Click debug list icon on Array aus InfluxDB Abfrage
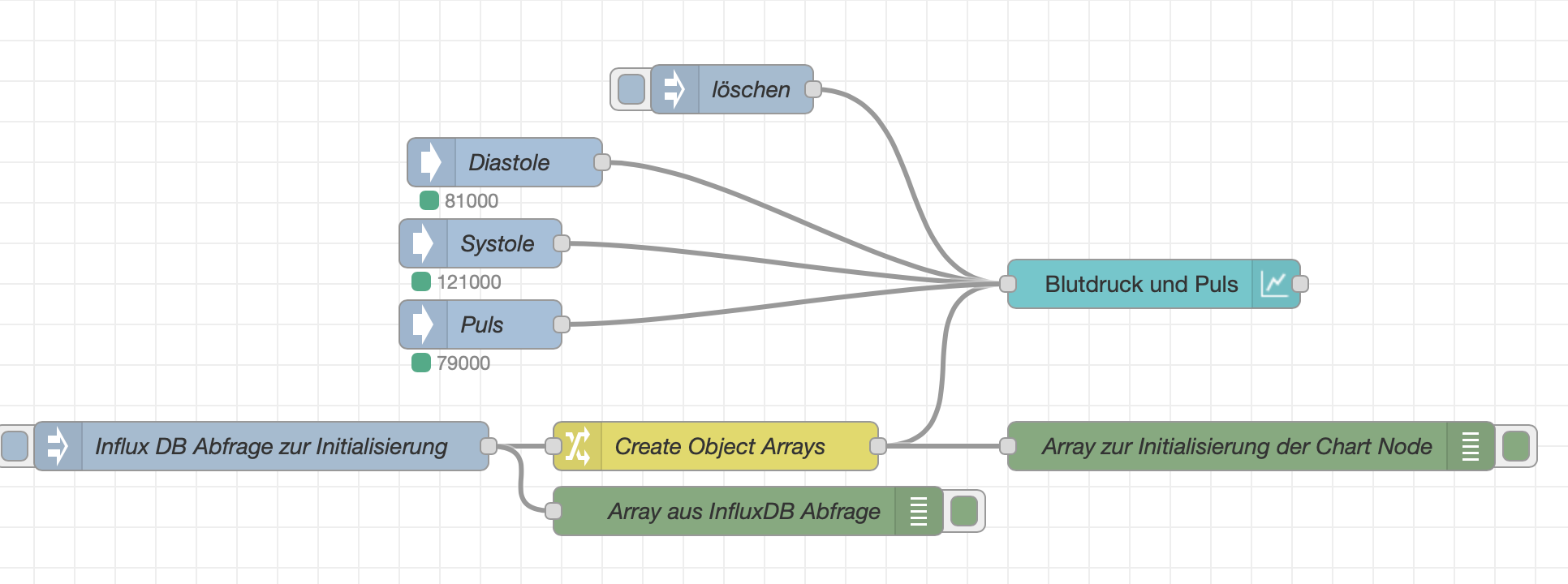The image size is (1568, 584). [918, 511]
